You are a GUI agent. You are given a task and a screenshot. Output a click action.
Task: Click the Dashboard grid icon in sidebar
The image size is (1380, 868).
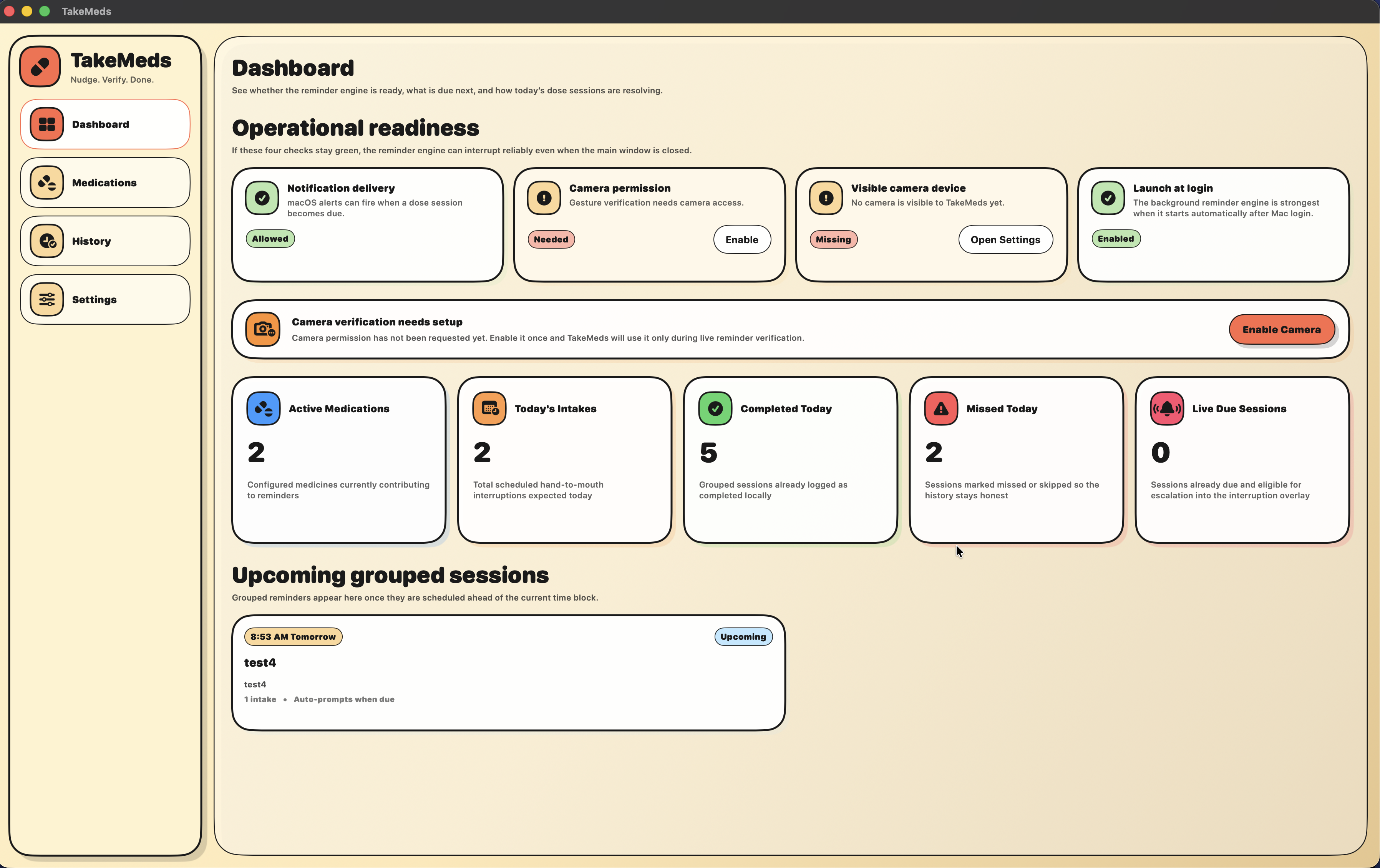tap(46, 124)
